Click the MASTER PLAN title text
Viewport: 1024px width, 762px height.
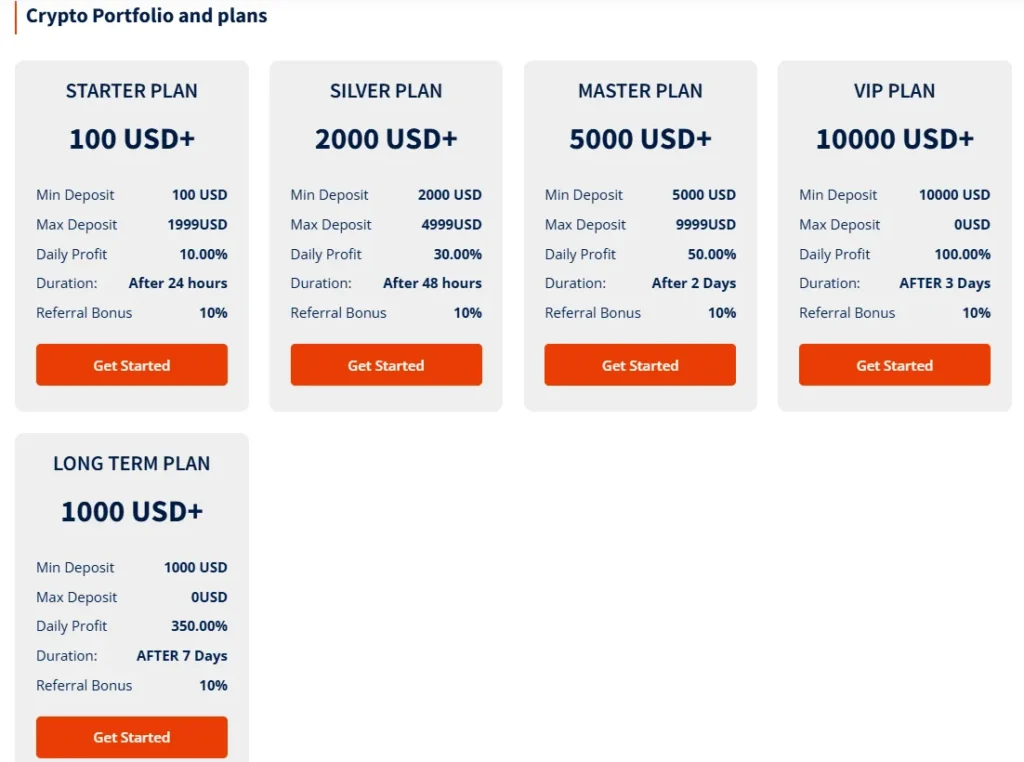[x=640, y=91]
